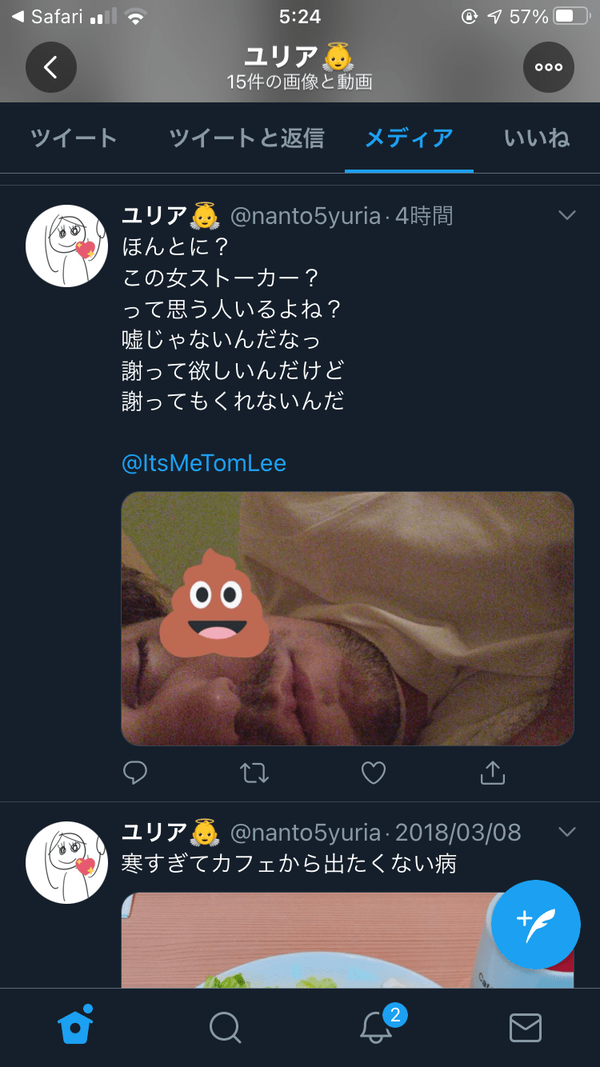Tap the profile avatar on the first tweet
This screenshot has width=600, height=1067.
[x=66, y=246]
